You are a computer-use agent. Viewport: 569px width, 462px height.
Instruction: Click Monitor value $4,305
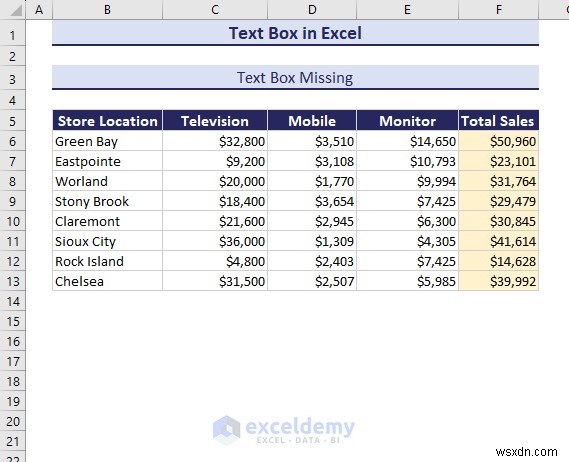(408, 241)
